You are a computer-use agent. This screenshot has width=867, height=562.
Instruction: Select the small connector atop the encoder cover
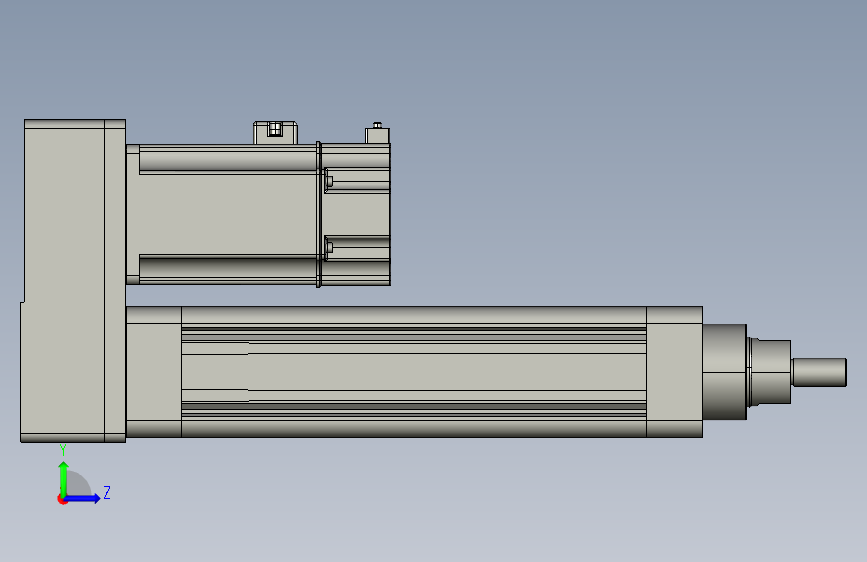(377, 134)
